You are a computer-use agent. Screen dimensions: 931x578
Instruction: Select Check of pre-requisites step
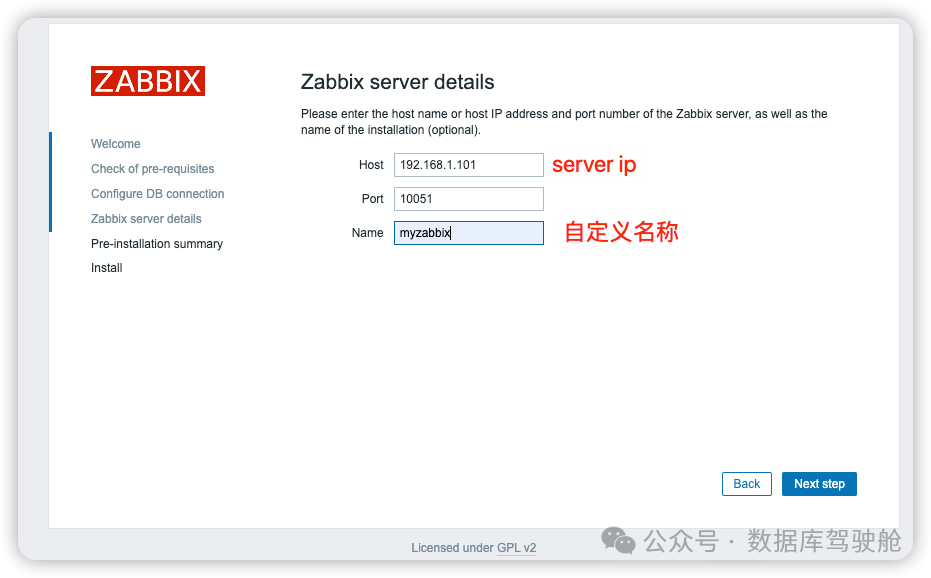click(153, 169)
